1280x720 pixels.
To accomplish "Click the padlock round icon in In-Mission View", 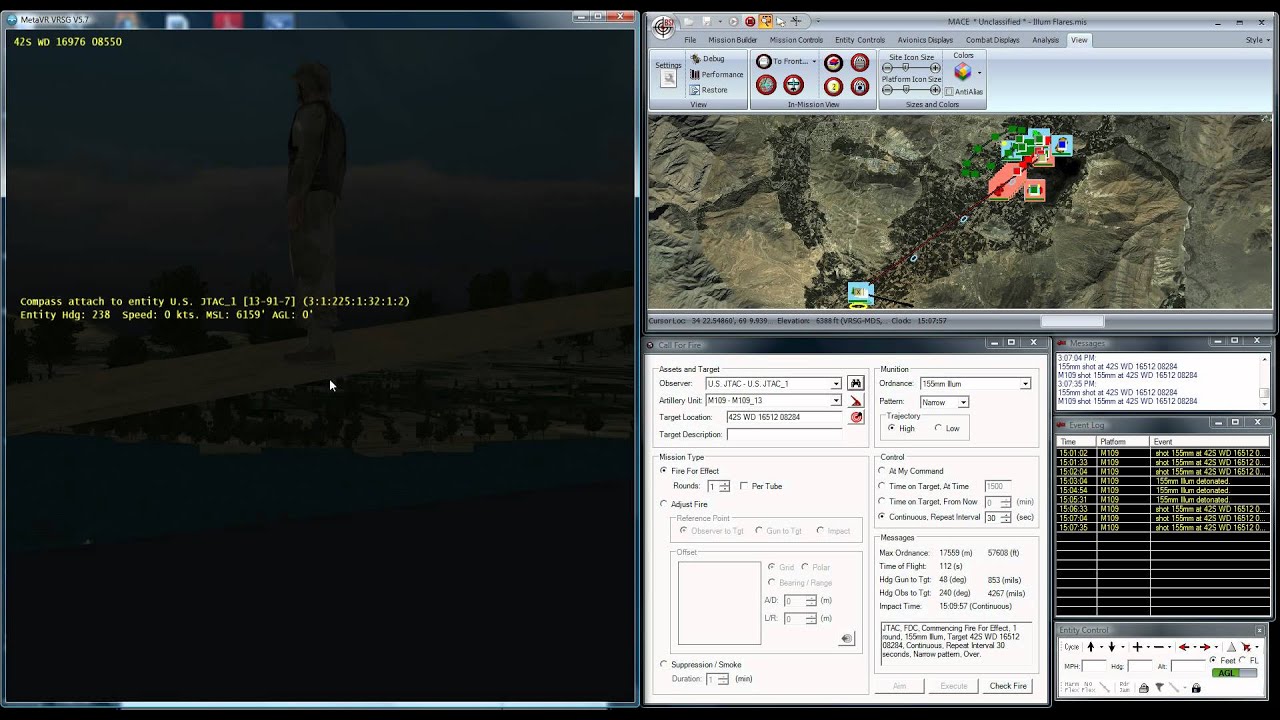I will pos(859,86).
